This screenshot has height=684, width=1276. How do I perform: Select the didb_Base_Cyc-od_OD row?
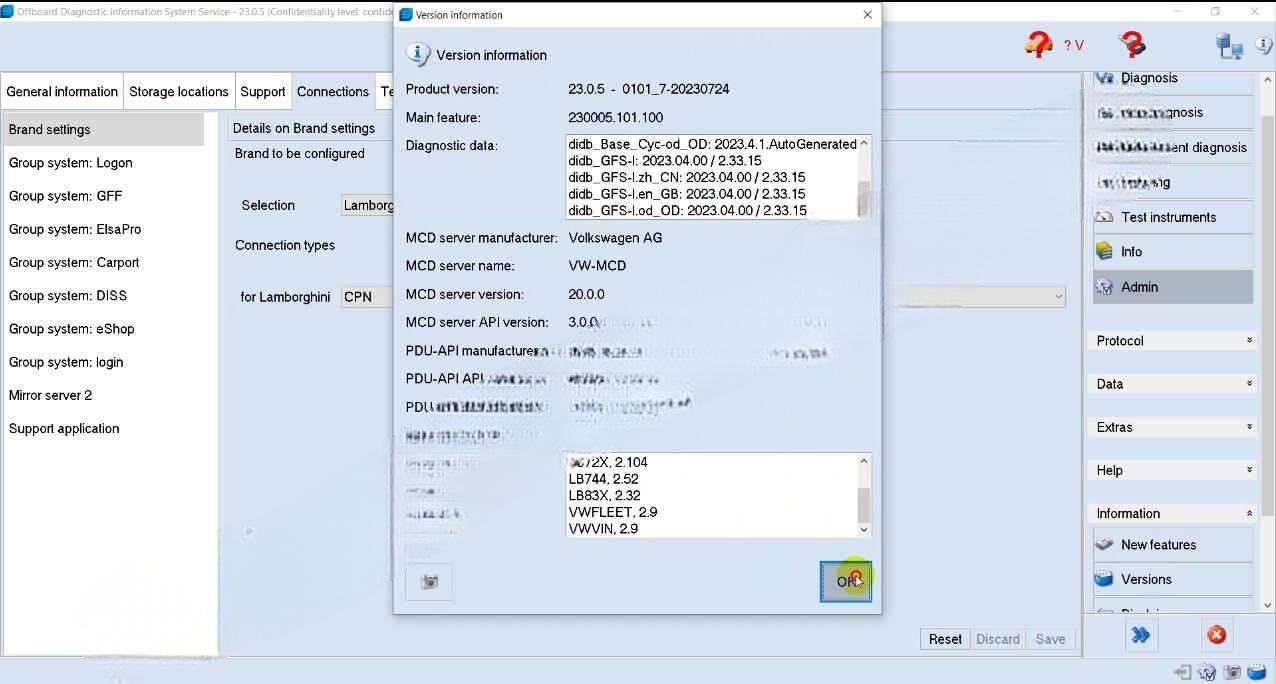coord(712,144)
